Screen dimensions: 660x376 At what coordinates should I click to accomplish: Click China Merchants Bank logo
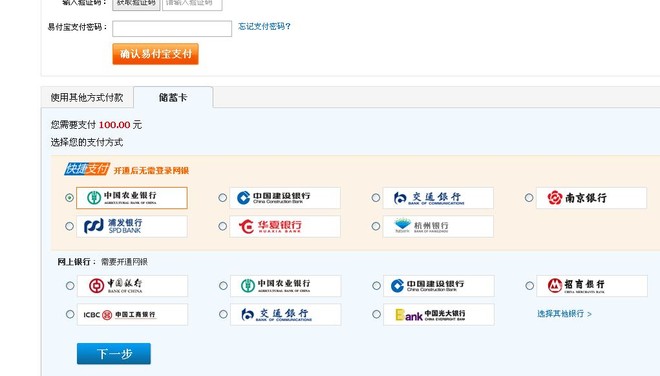[x=592, y=286]
